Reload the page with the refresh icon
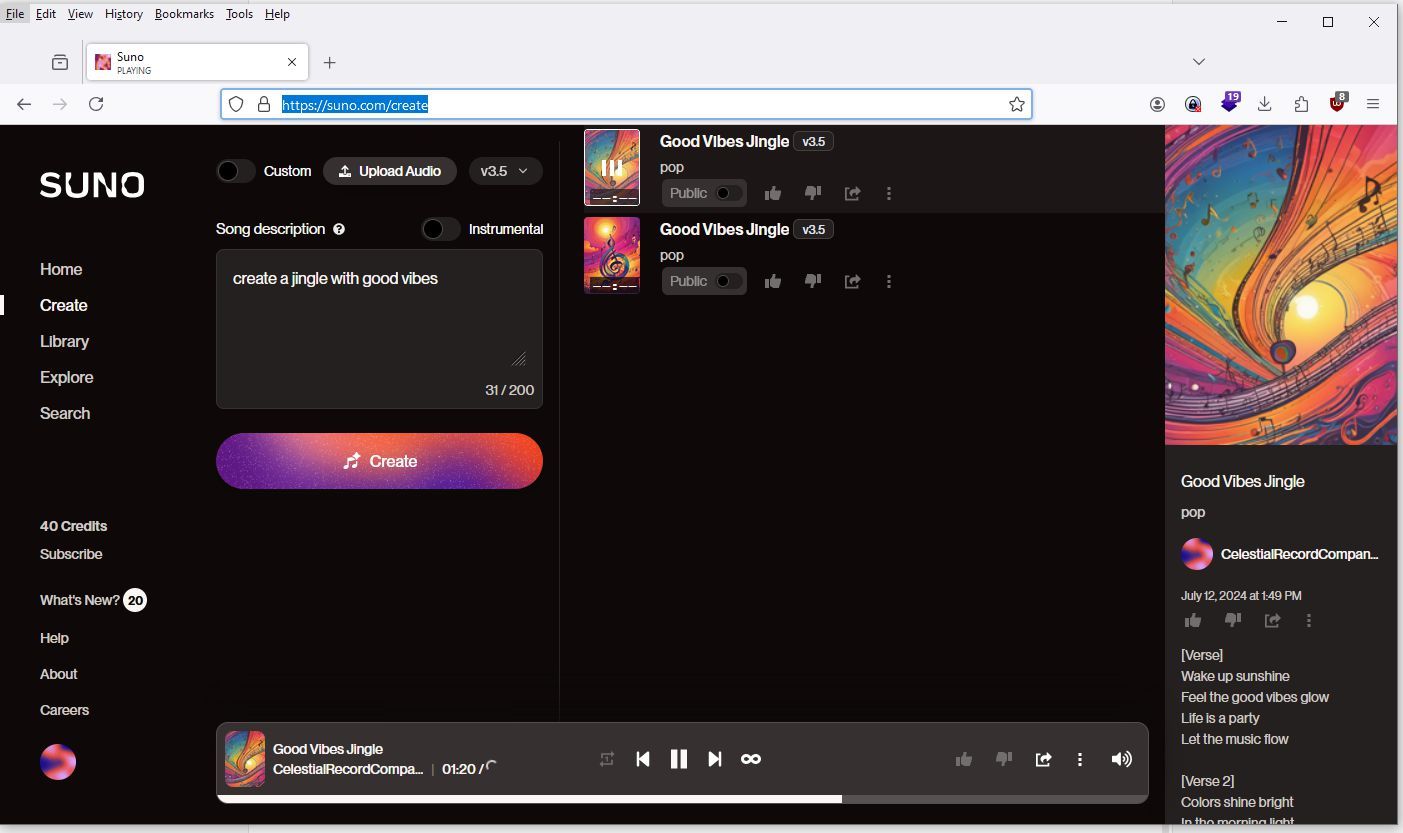1403x833 pixels. pyautogui.click(x=96, y=104)
